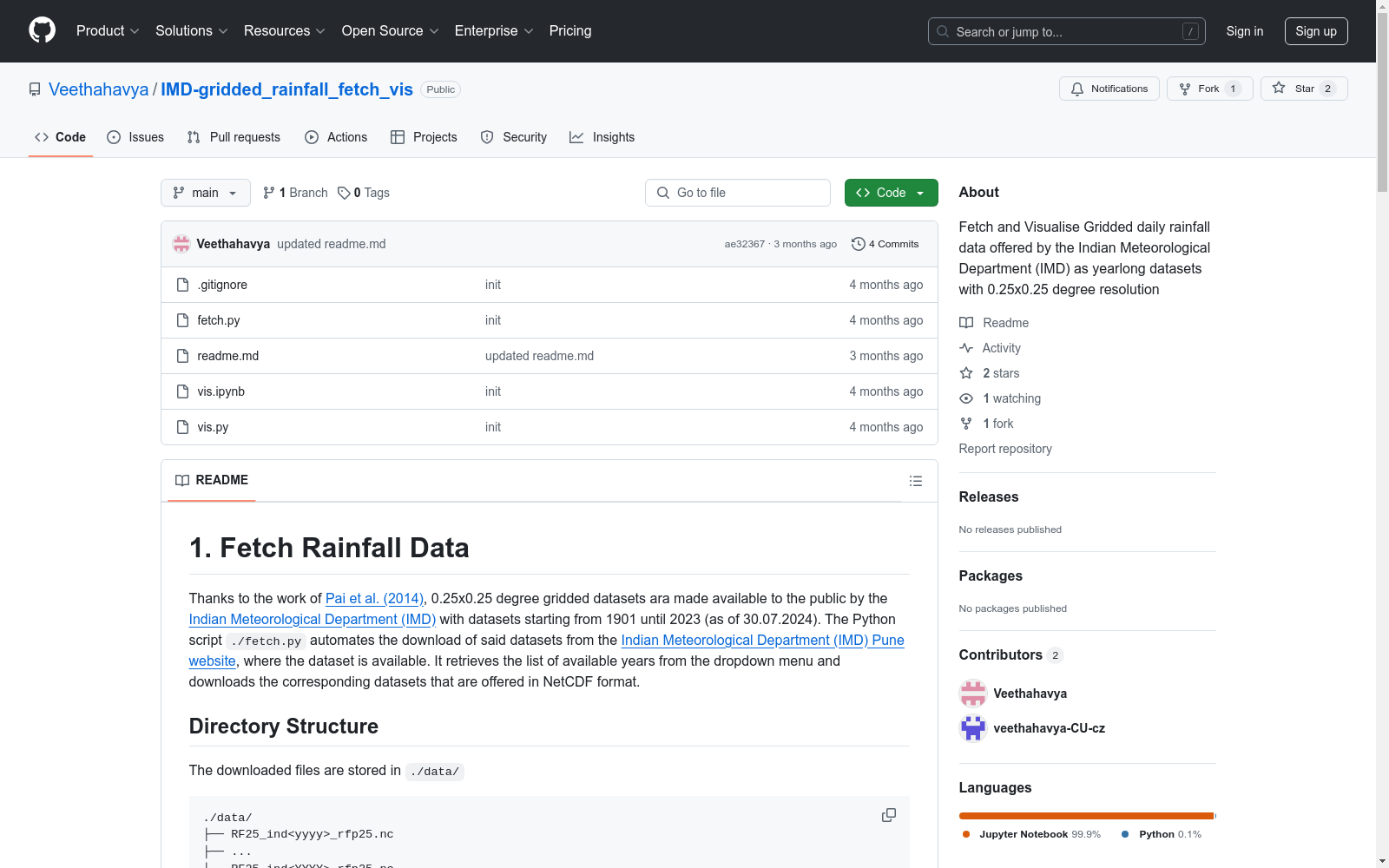
Task: Click the orange Jupyter Notebook language bar
Action: point(1086,816)
